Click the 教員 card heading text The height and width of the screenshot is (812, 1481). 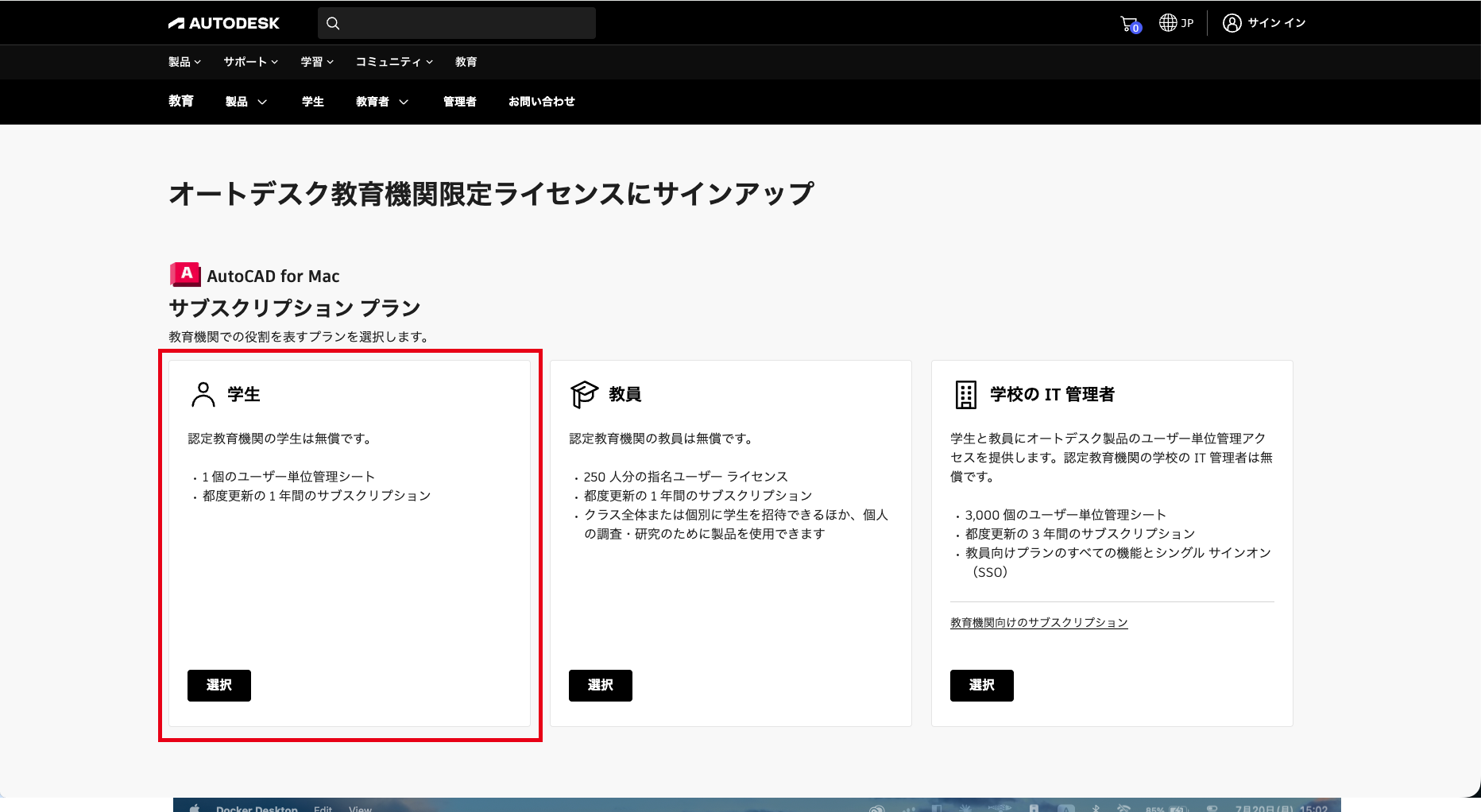pyautogui.click(x=625, y=394)
